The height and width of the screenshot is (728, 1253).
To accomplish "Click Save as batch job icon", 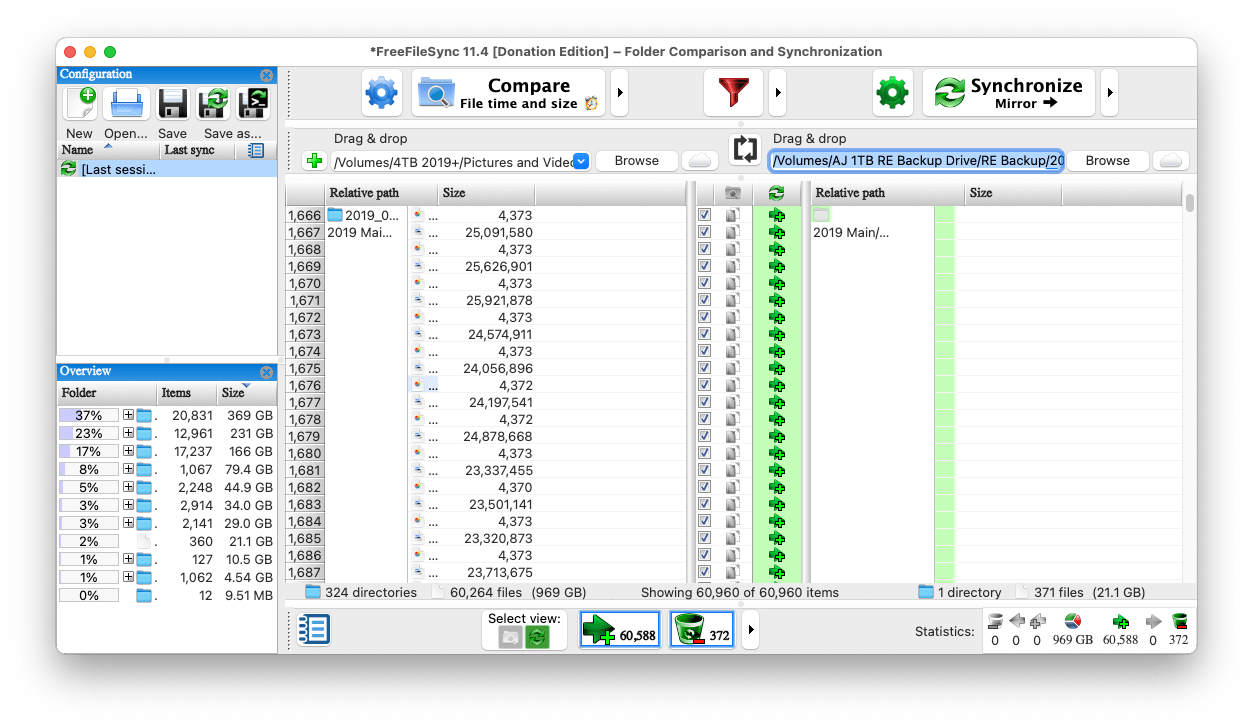I will (x=252, y=104).
